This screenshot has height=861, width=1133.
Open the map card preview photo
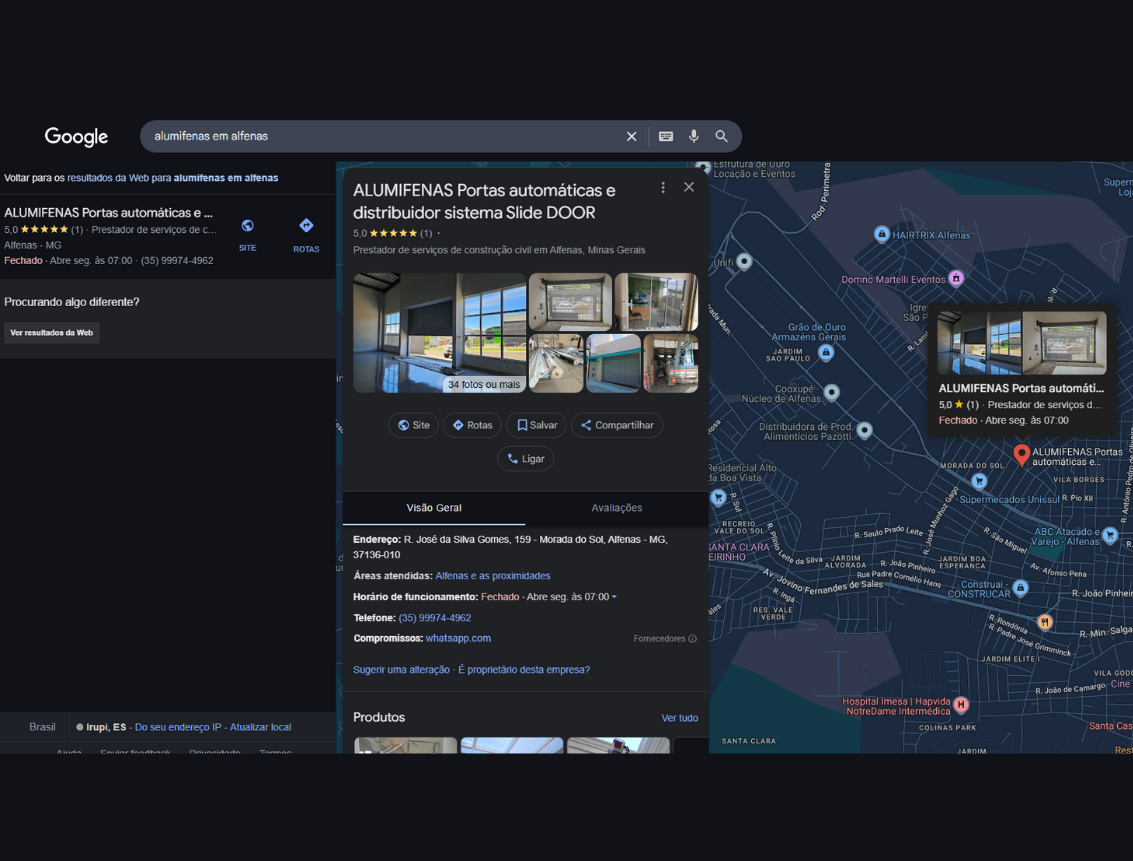click(x=1022, y=342)
